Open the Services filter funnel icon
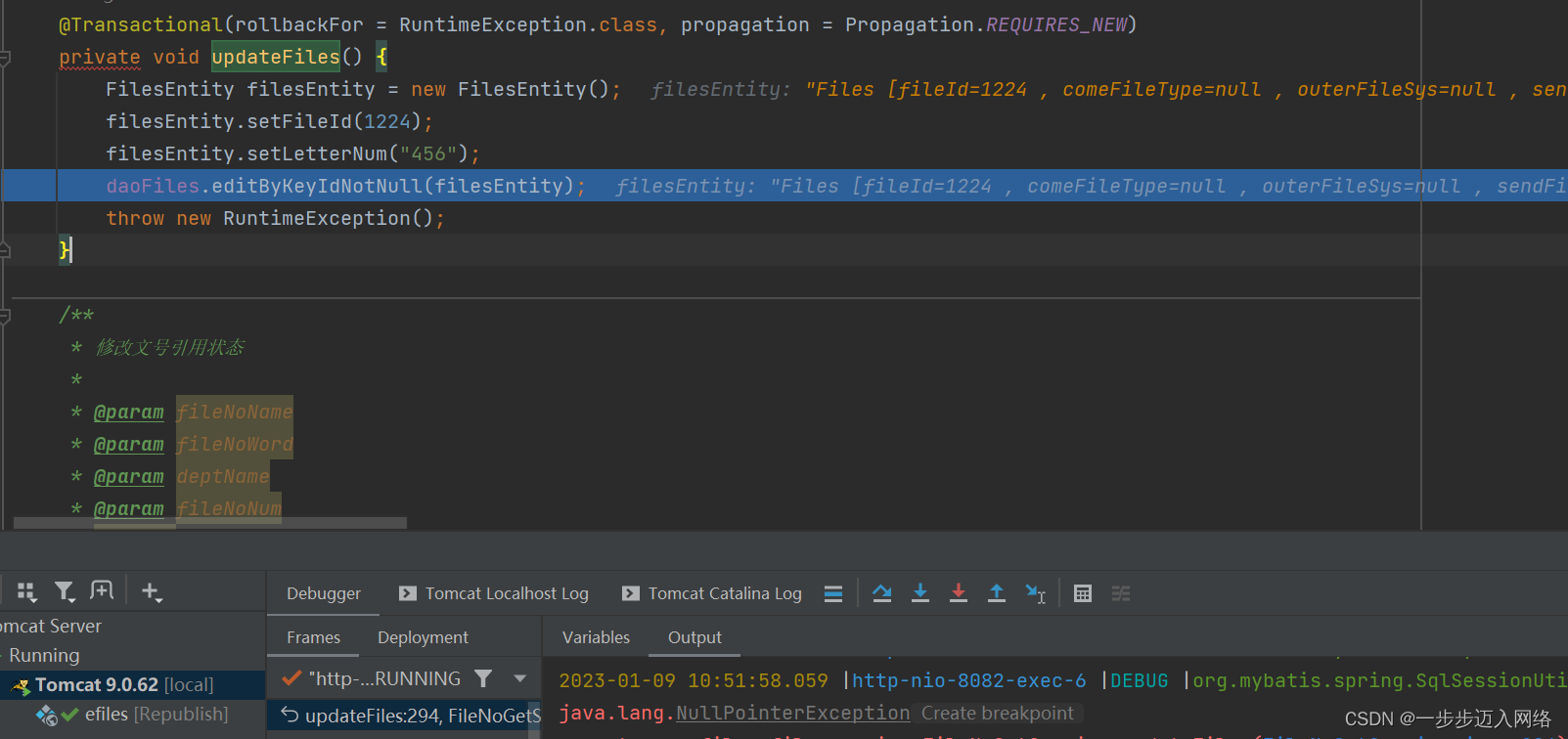This screenshot has height=739, width=1568. 65,591
